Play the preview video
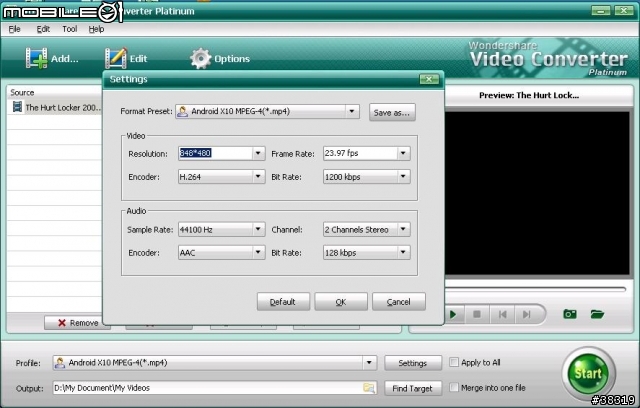This screenshot has height=408, width=640. click(x=453, y=315)
